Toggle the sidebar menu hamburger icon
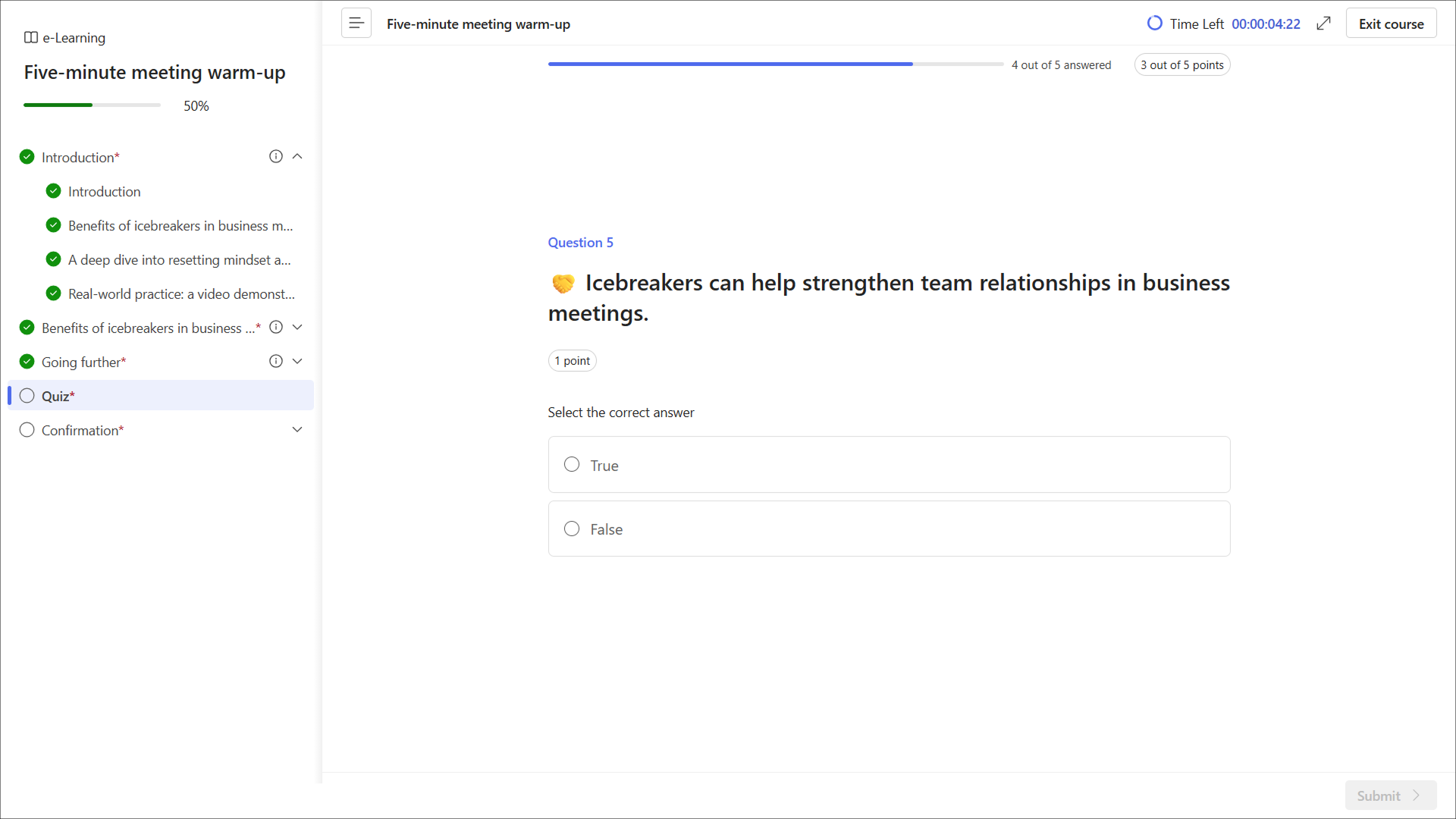1456x819 pixels. pyautogui.click(x=356, y=24)
